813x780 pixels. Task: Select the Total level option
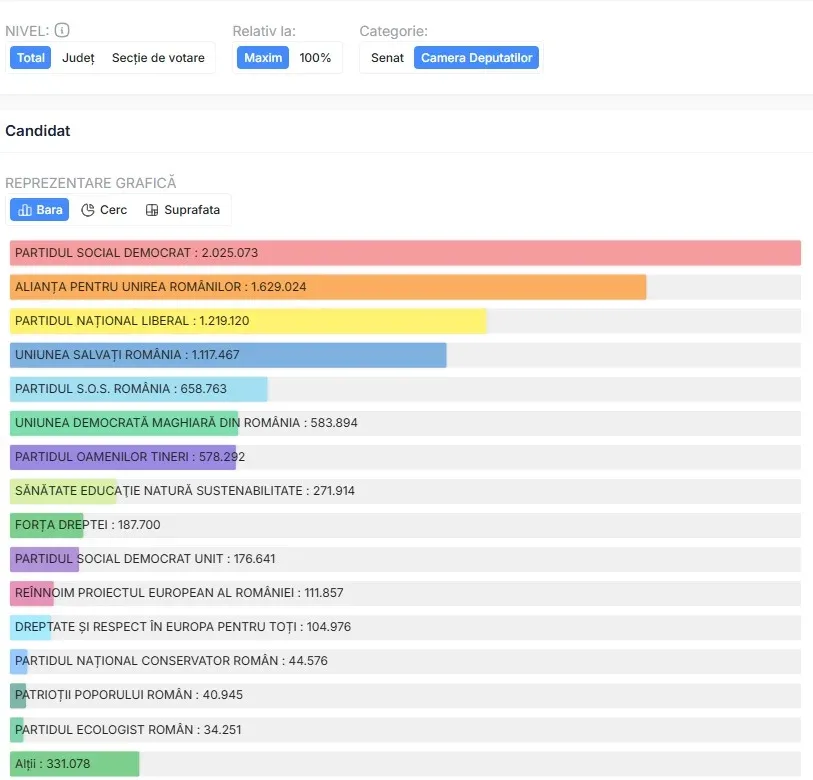31,58
